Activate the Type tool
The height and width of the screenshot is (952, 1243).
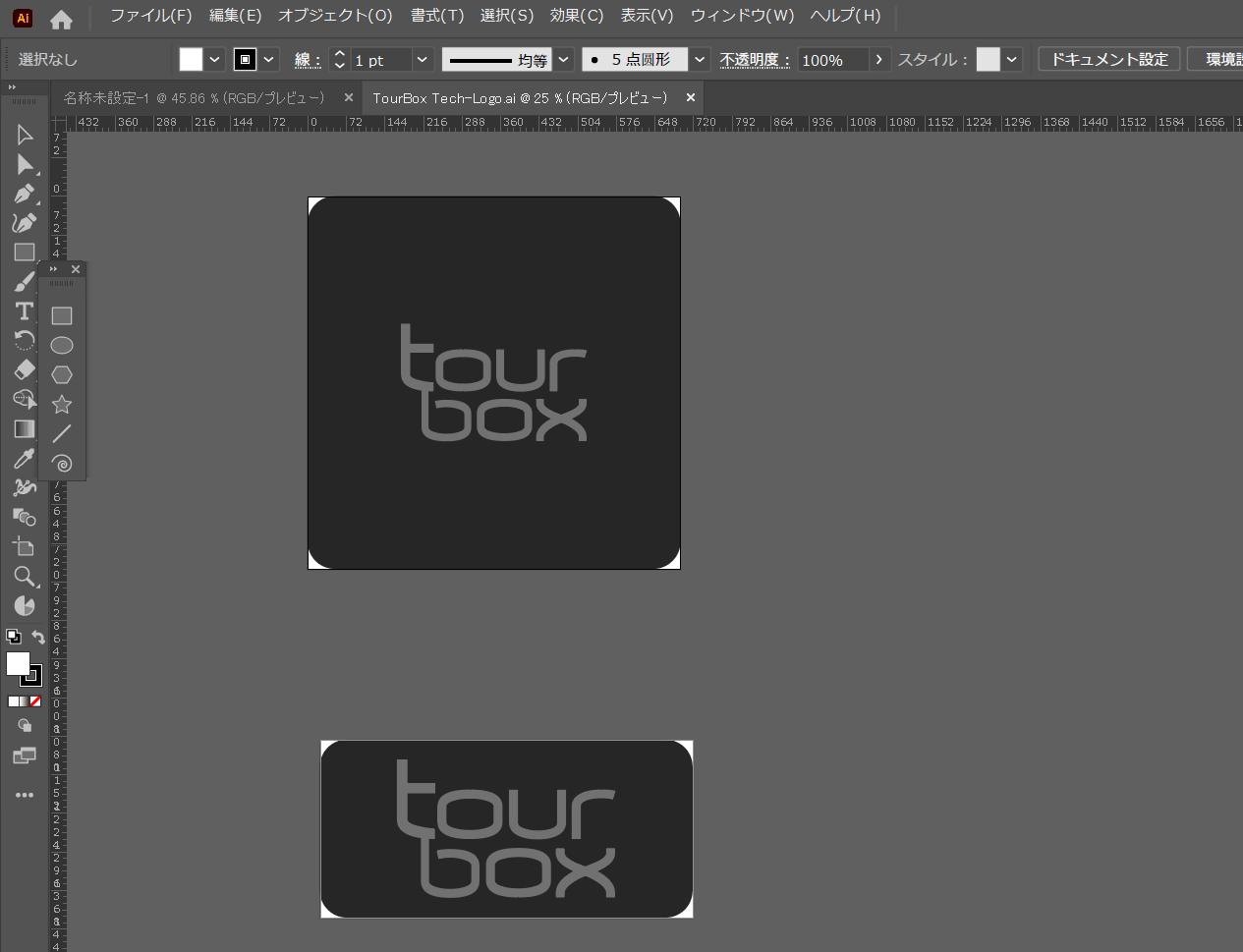click(x=25, y=311)
